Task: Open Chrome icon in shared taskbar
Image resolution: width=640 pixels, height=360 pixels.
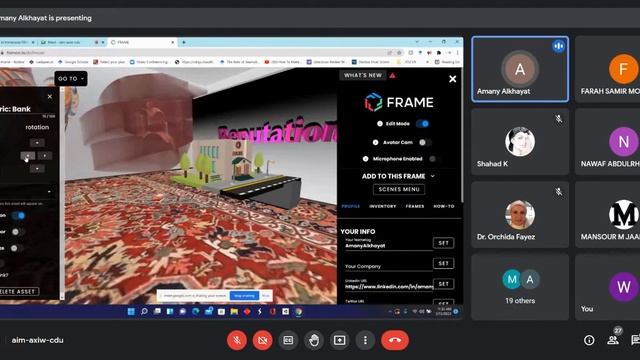Action: pos(298,311)
